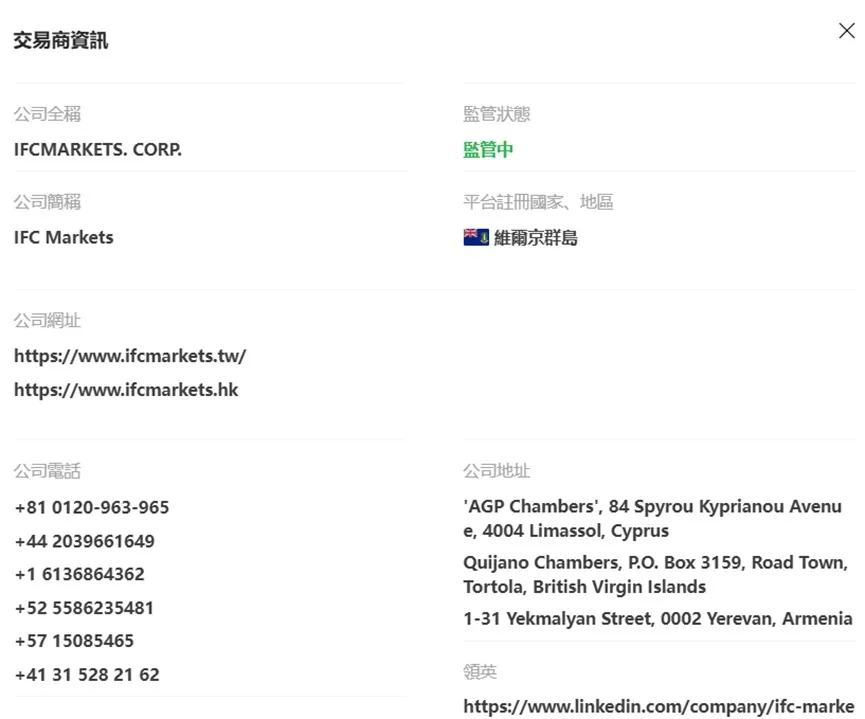
Task: Select phone number +44 2039661649
Action: pos(84,541)
